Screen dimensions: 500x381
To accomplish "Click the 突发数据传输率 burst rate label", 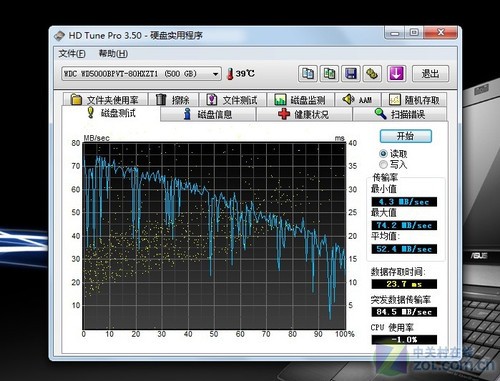I will pos(401,300).
